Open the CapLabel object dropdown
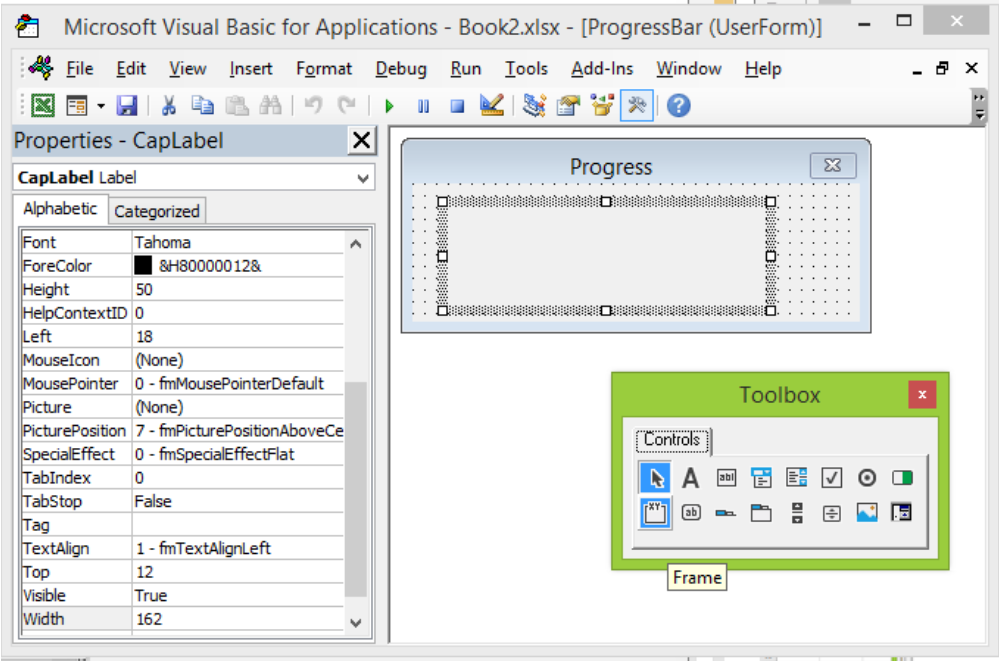This screenshot has height=661, width=999. tap(363, 178)
